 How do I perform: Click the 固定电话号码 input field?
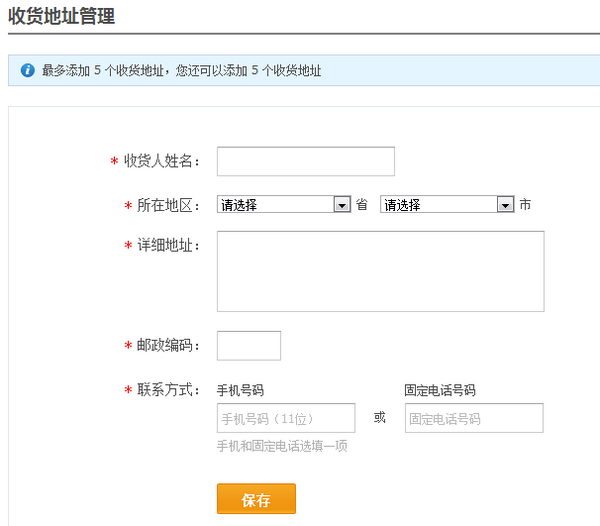click(473, 418)
